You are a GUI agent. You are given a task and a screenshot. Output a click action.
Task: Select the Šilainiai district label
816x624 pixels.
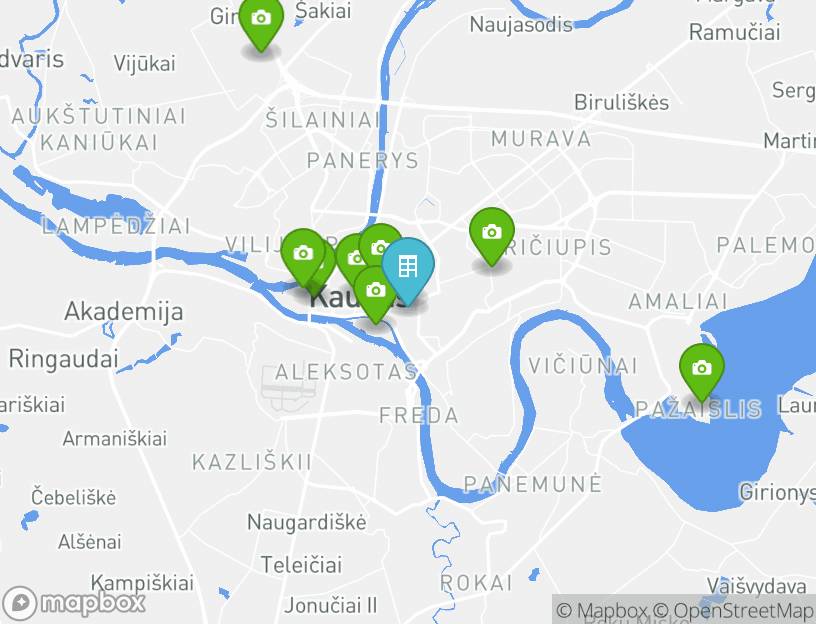coord(323,120)
